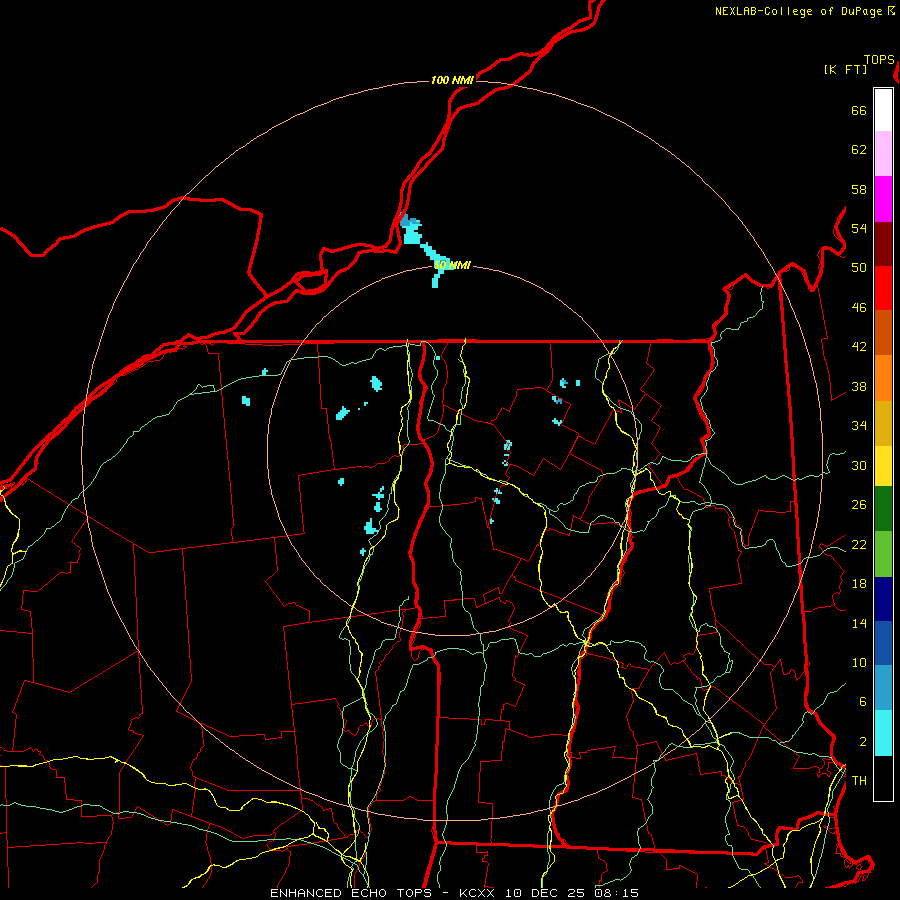Click the "10 DEC 25 08:15" timestamp
The width and height of the screenshot is (900, 900).
[572, 893]
